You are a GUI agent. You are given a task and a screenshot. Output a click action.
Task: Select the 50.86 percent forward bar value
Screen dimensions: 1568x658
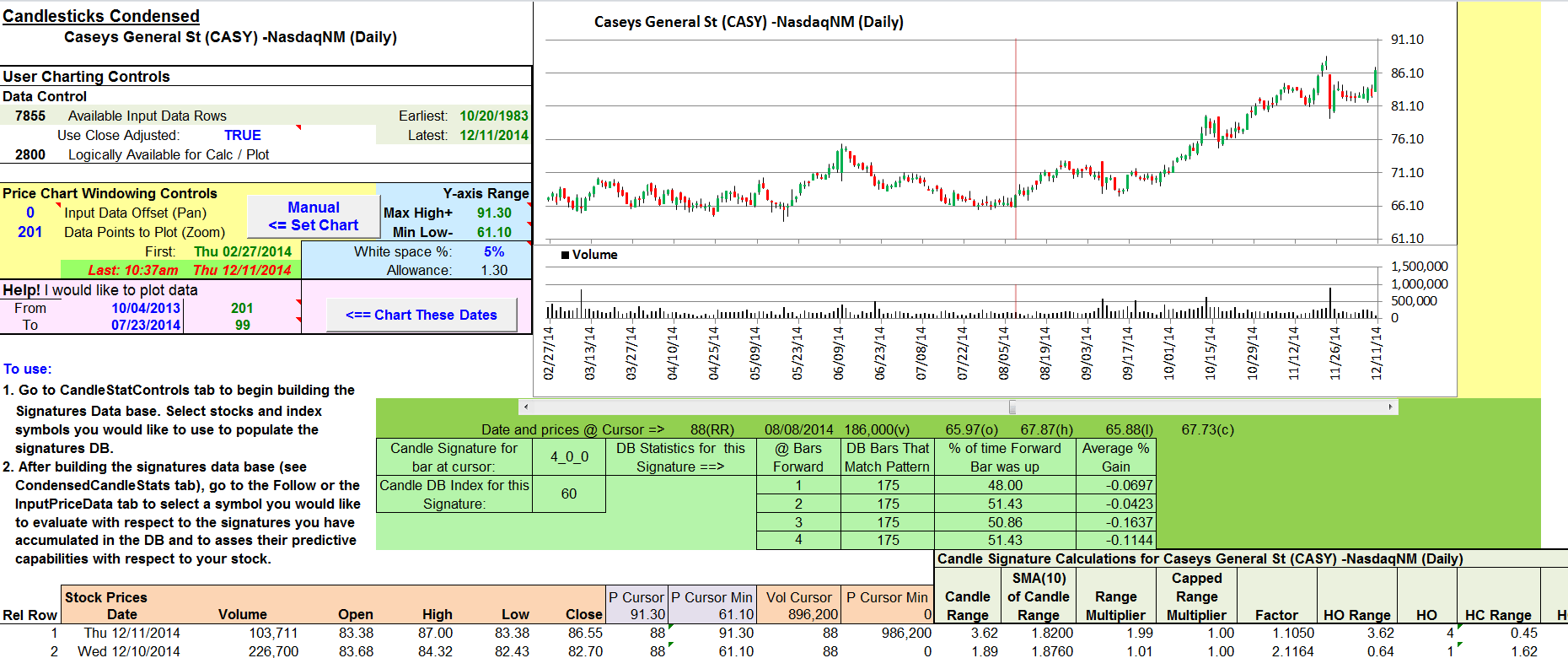coord(1005,522)
